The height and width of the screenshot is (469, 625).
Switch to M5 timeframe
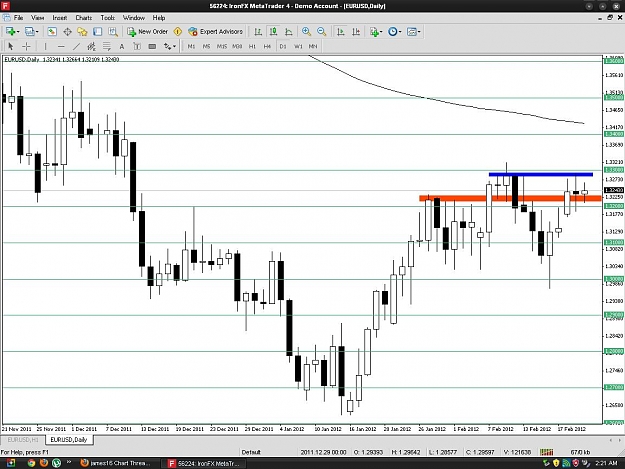[x=206, y=46]
